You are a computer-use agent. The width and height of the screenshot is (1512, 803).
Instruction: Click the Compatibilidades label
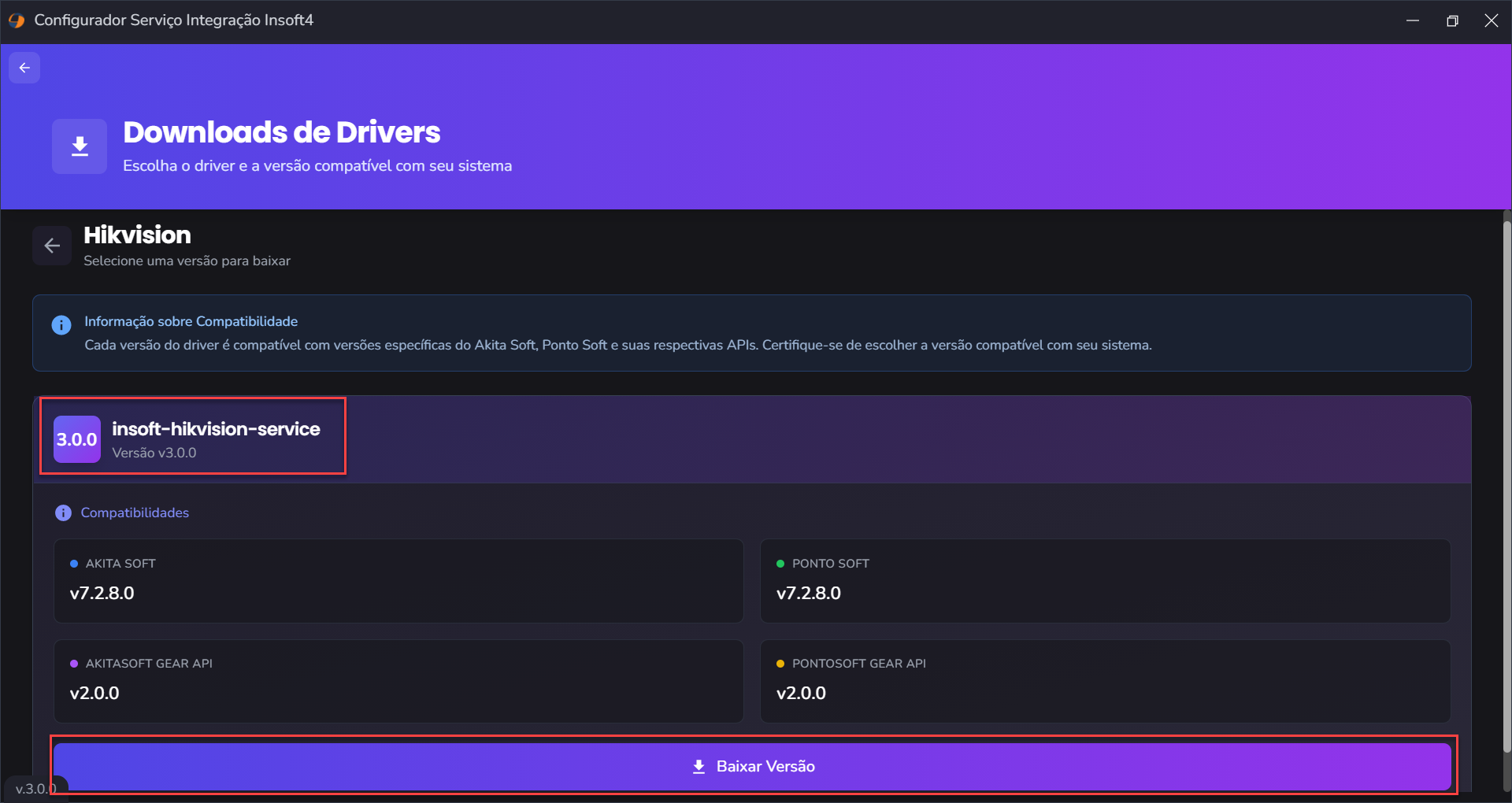click(135, 513)
